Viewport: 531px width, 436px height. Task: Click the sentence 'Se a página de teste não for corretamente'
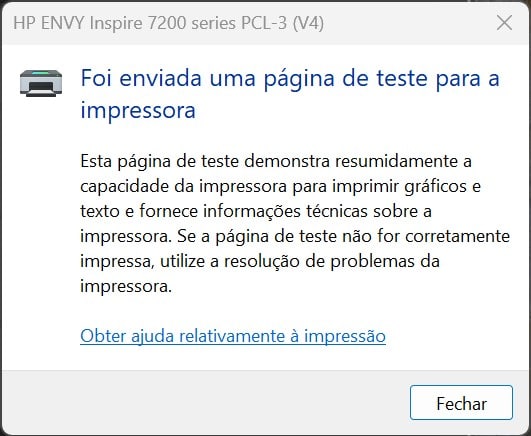pos(343,236)
